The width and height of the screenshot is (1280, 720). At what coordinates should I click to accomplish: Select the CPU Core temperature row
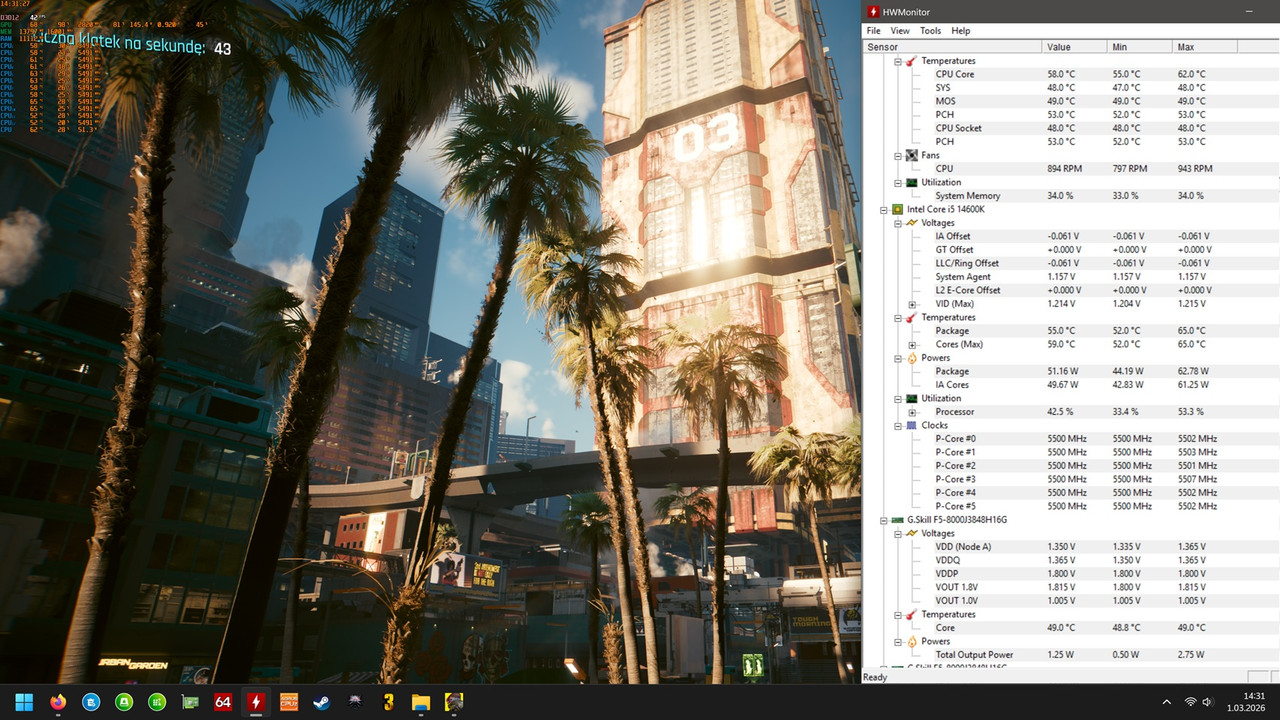coord(1069,74)
